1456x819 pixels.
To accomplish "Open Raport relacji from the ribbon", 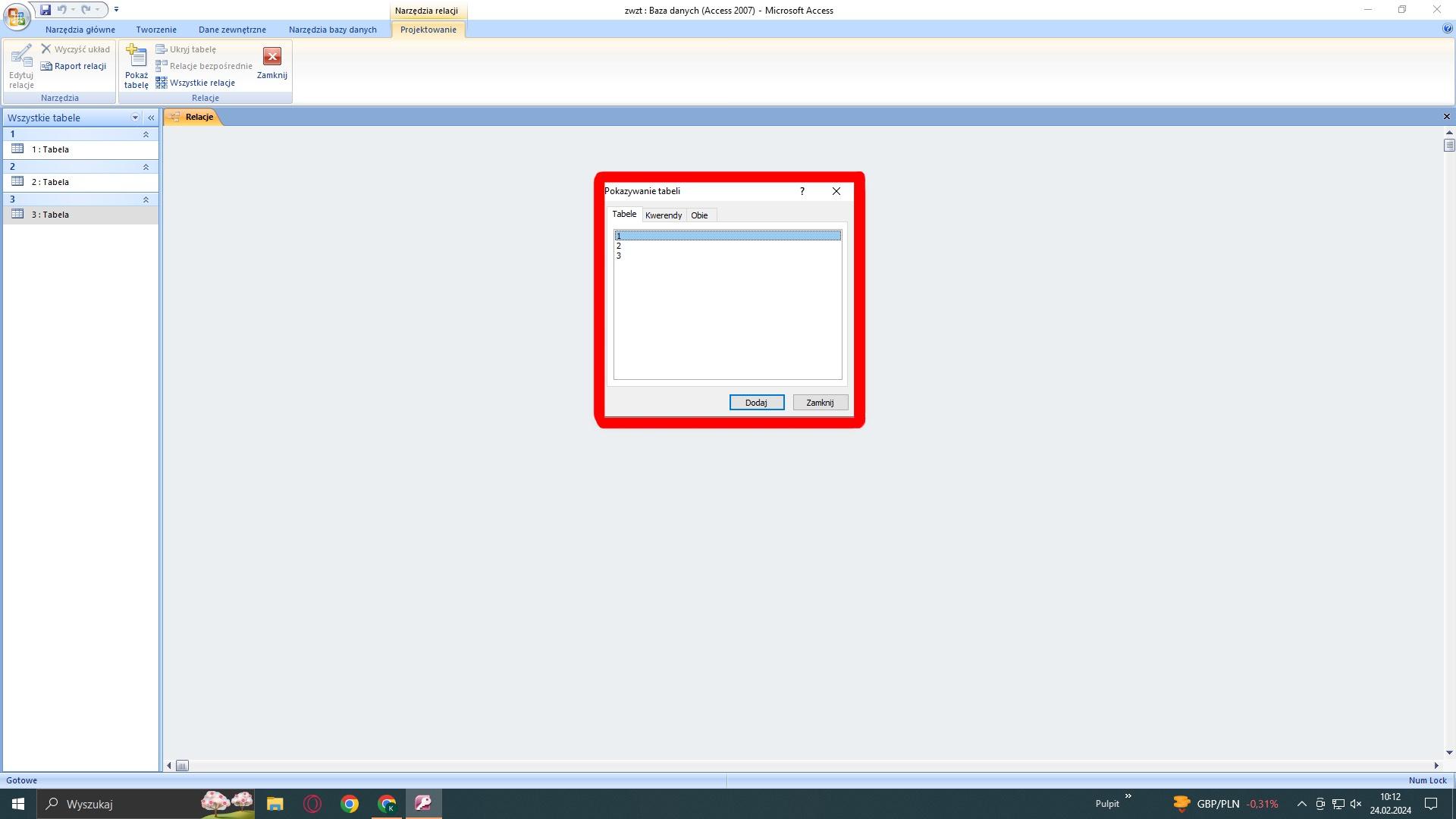I will [74, 66].
